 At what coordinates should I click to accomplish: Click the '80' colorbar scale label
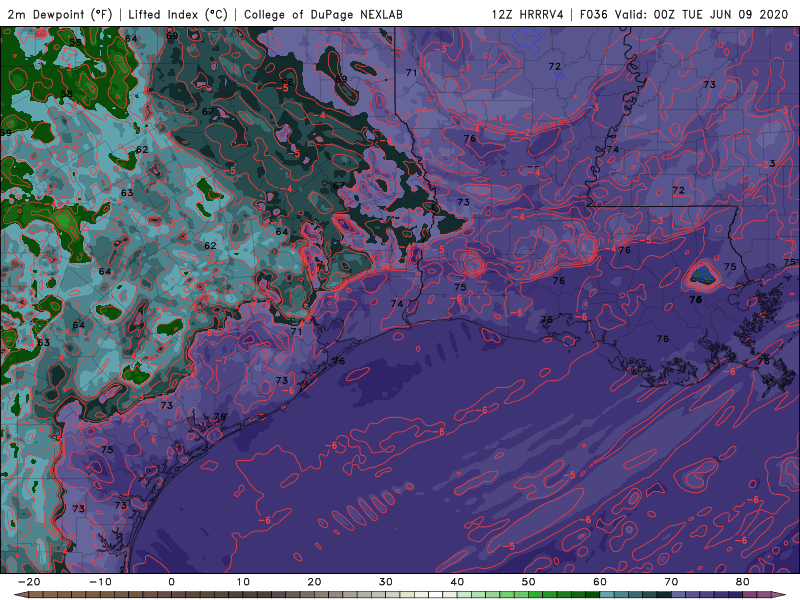tap(743, 582)
